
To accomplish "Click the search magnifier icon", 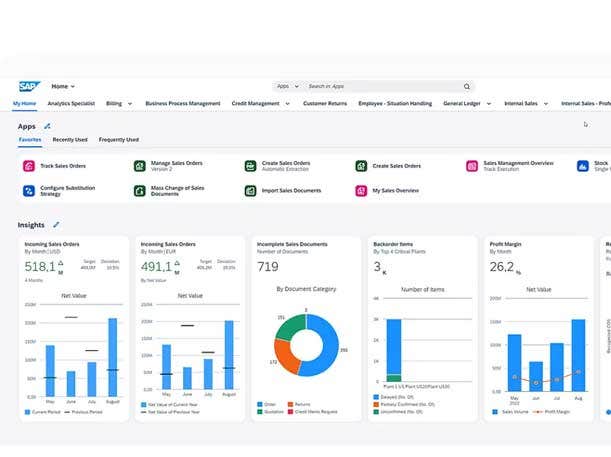I will [466, 87].
